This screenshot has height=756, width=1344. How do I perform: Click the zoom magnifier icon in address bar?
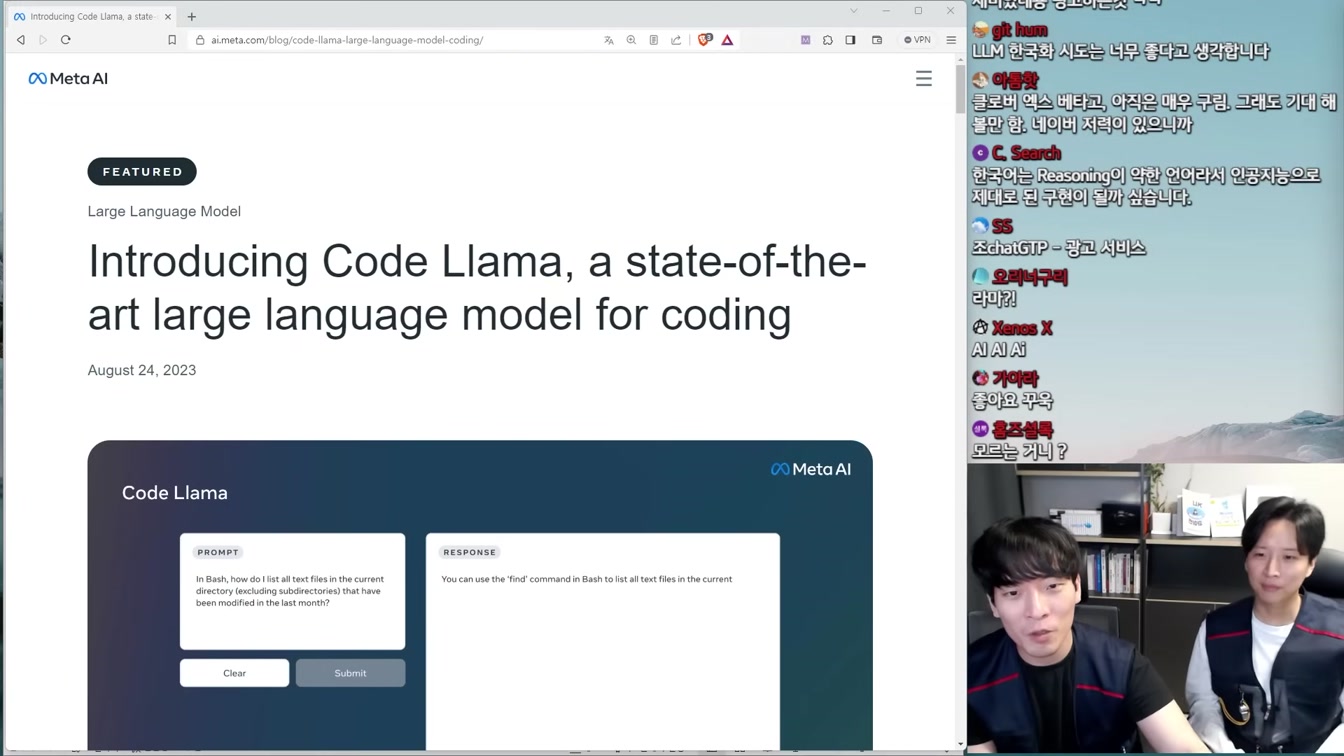pyautogui.click(x=631, y=40)
